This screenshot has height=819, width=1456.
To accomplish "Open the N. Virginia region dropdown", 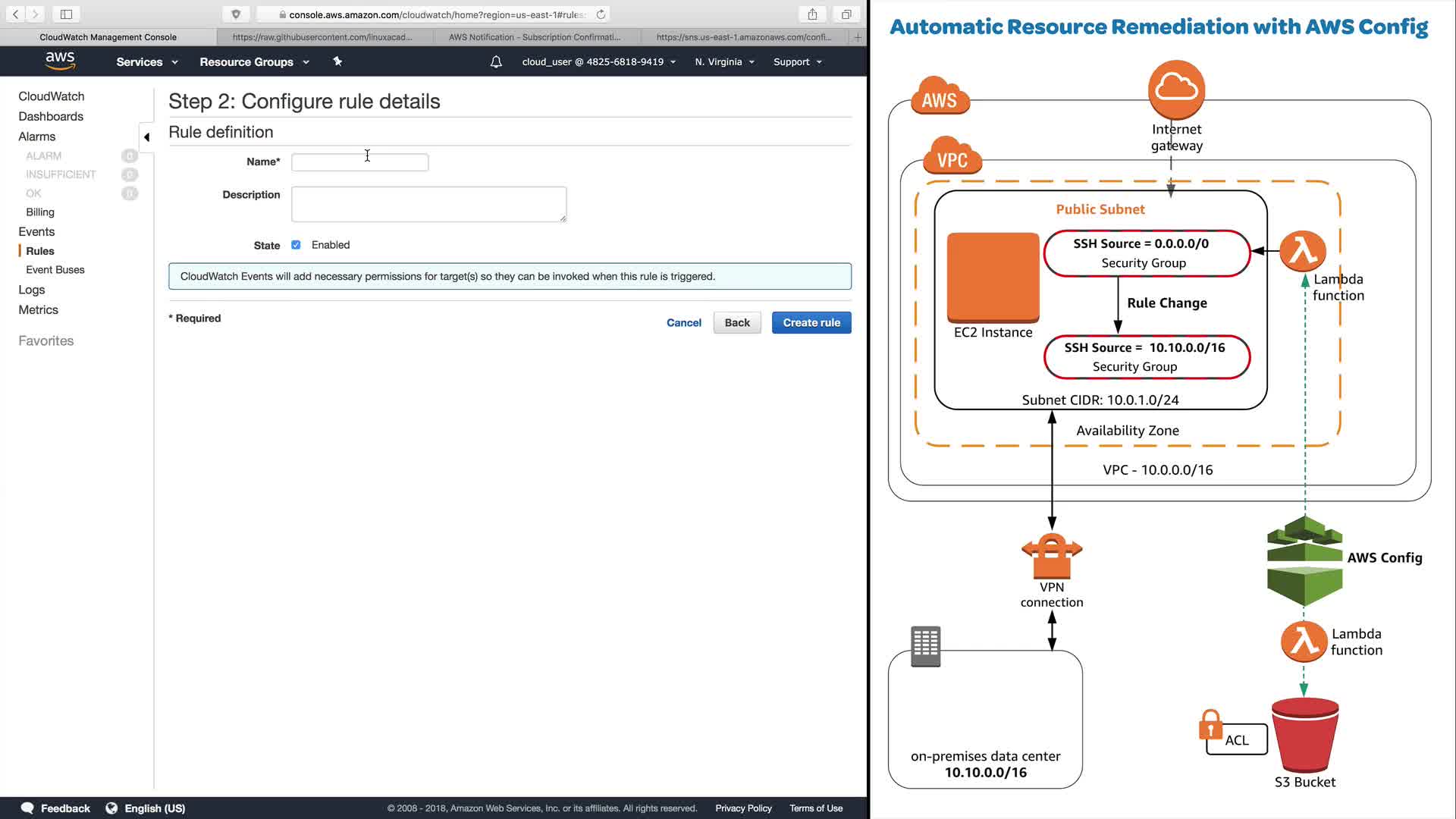I will (724, 62).
